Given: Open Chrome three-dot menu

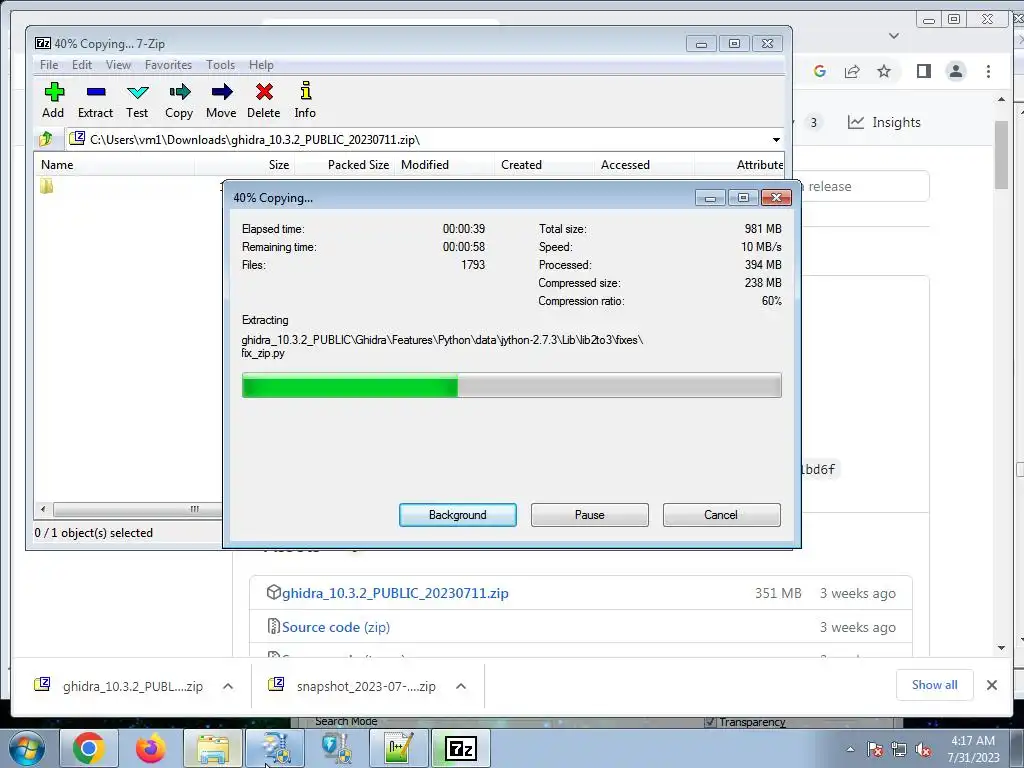Looking at the screenshot, I should [x=988, y=71].
